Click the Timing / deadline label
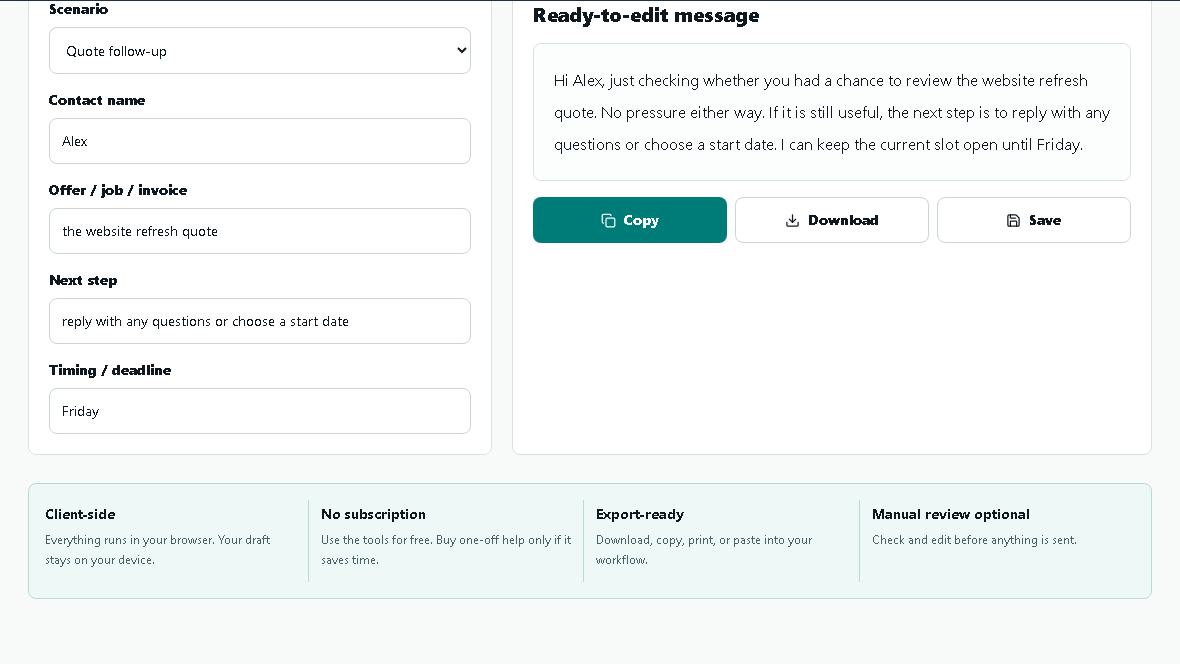Viewport: 1180px width, 664px height. coord(110,370)
